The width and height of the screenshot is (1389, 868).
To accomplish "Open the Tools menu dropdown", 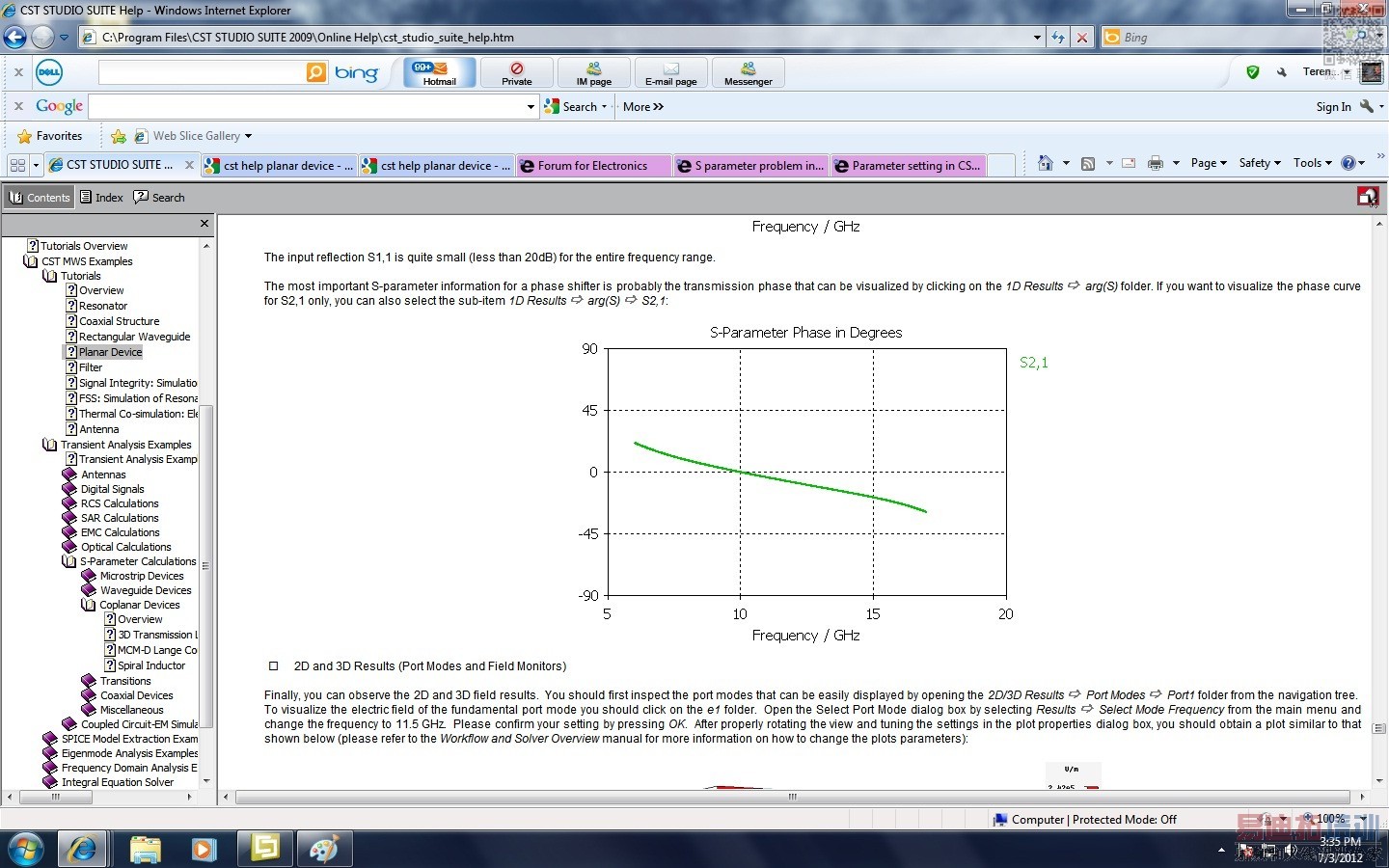I will coord(1313,163).
